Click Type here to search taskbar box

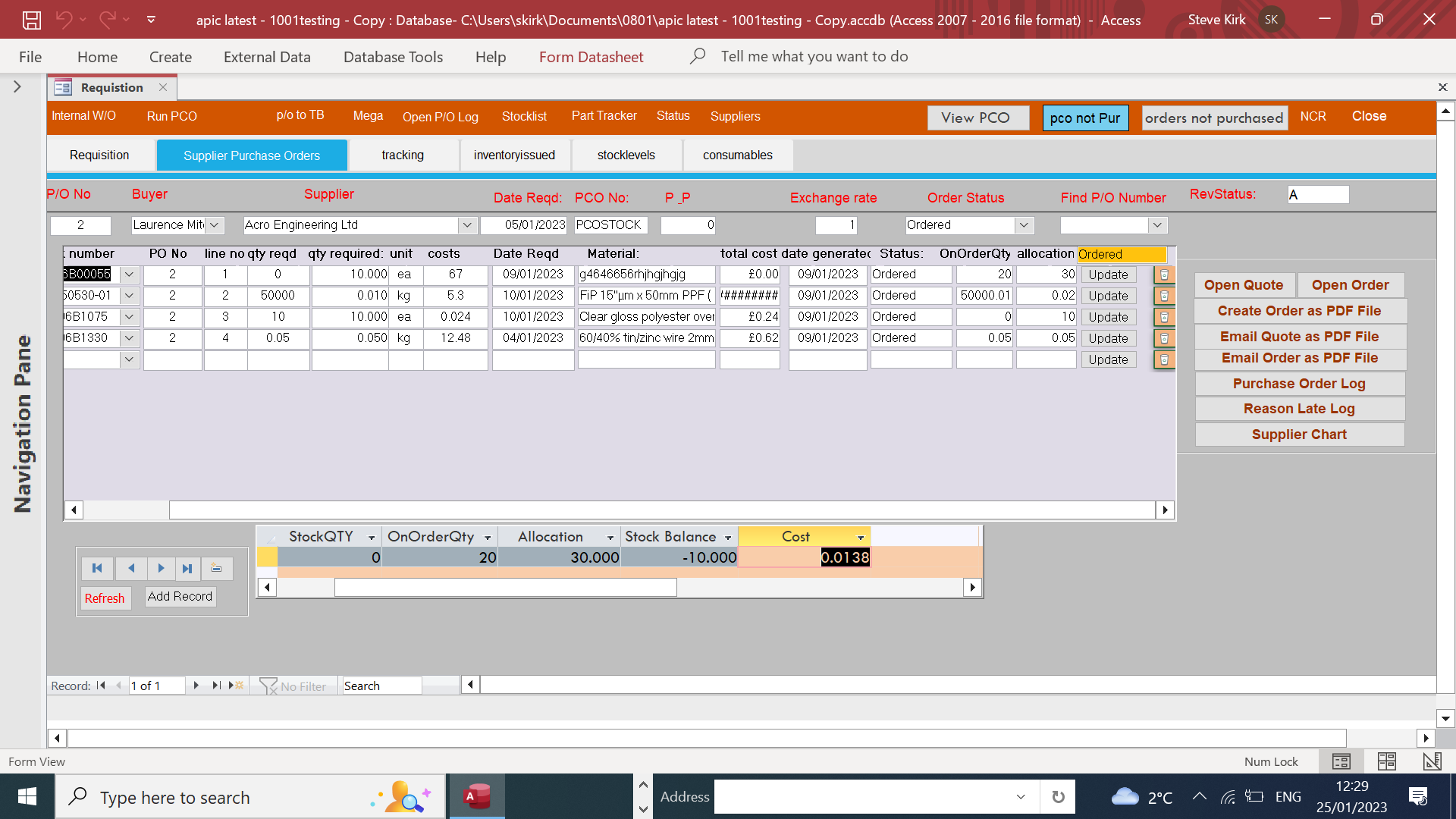click(x=250, y=797)
